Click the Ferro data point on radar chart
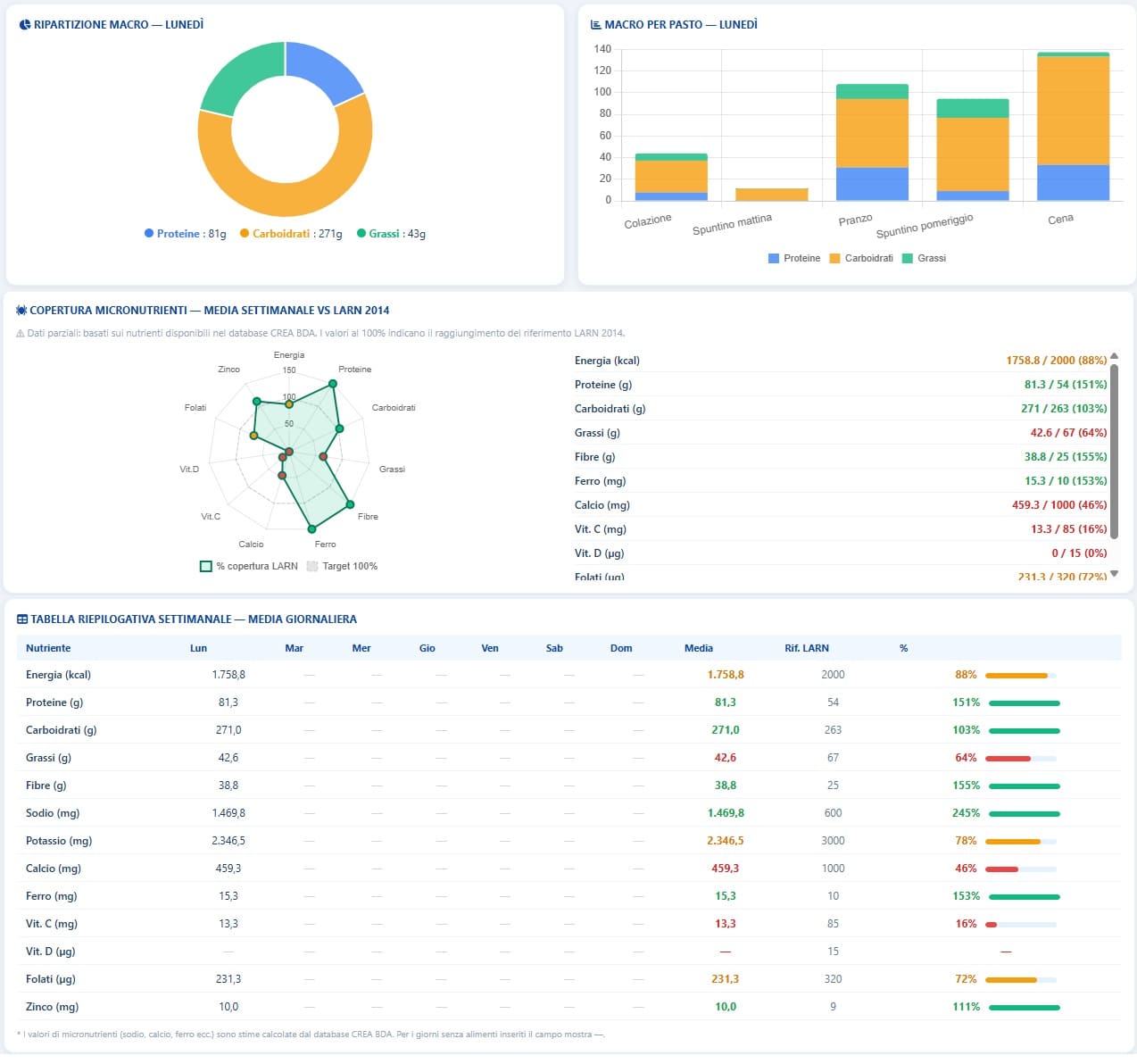 311,529
